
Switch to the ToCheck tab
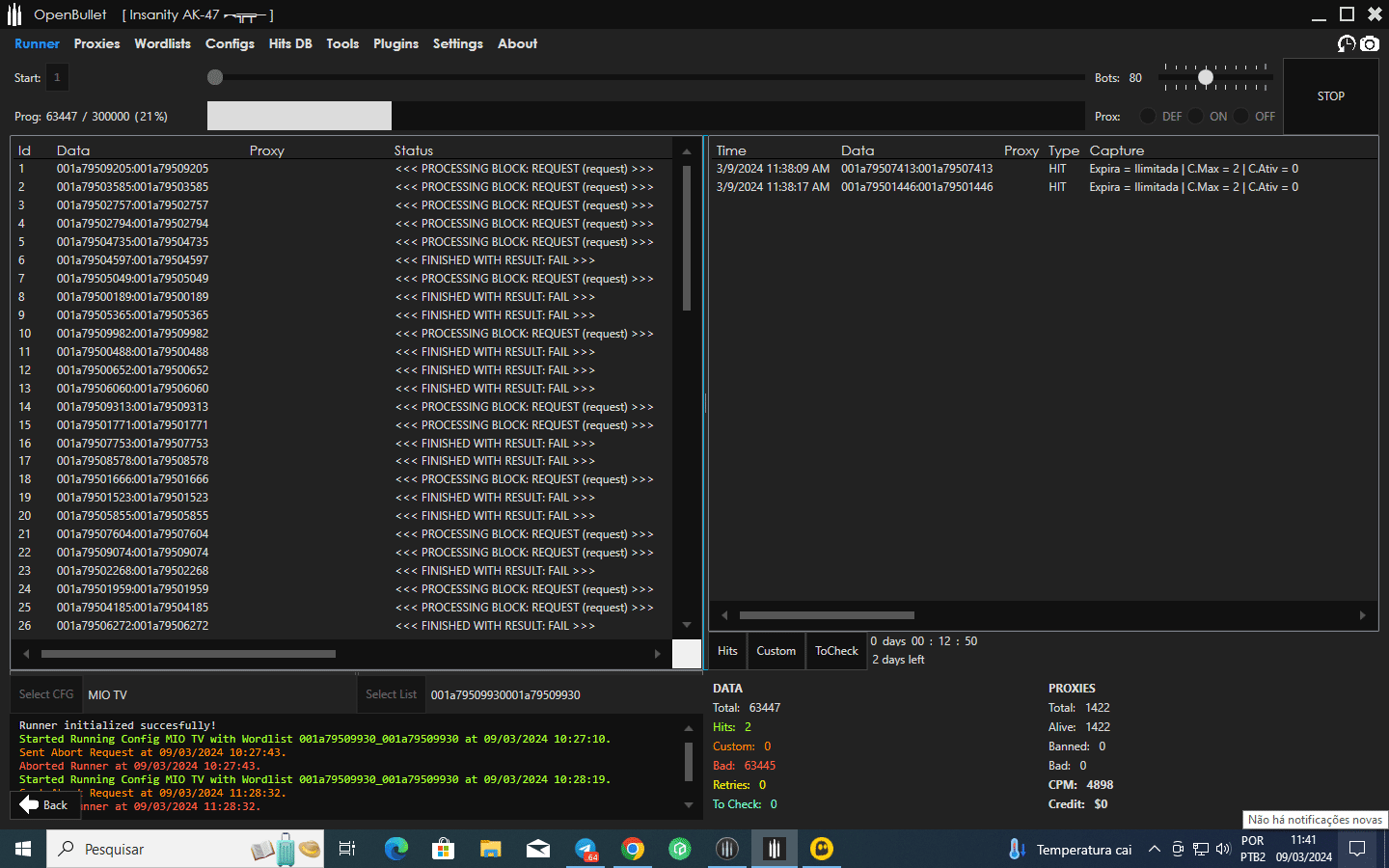coord(836,651)
